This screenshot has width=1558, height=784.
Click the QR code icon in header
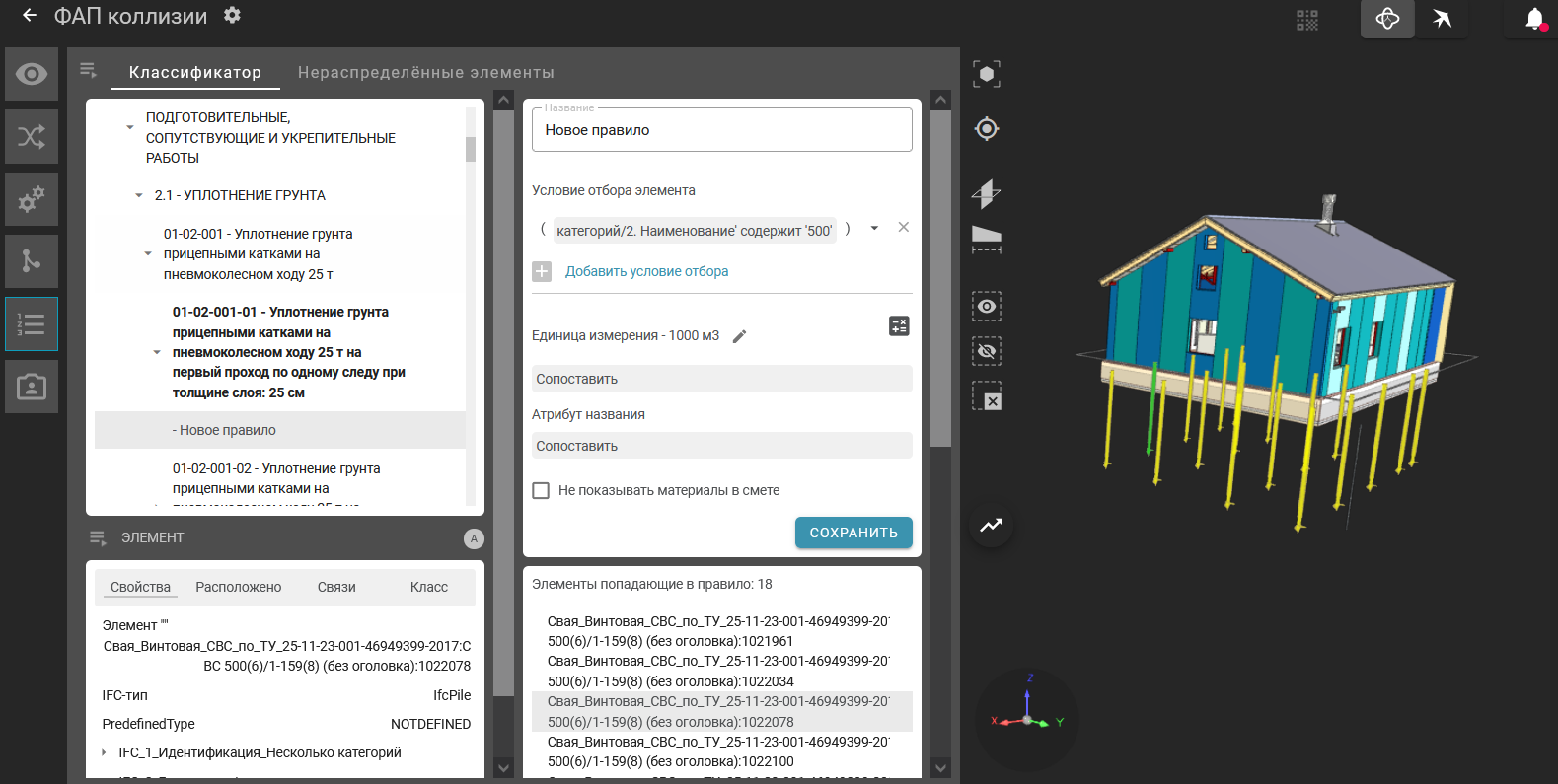pos(1307,20)
